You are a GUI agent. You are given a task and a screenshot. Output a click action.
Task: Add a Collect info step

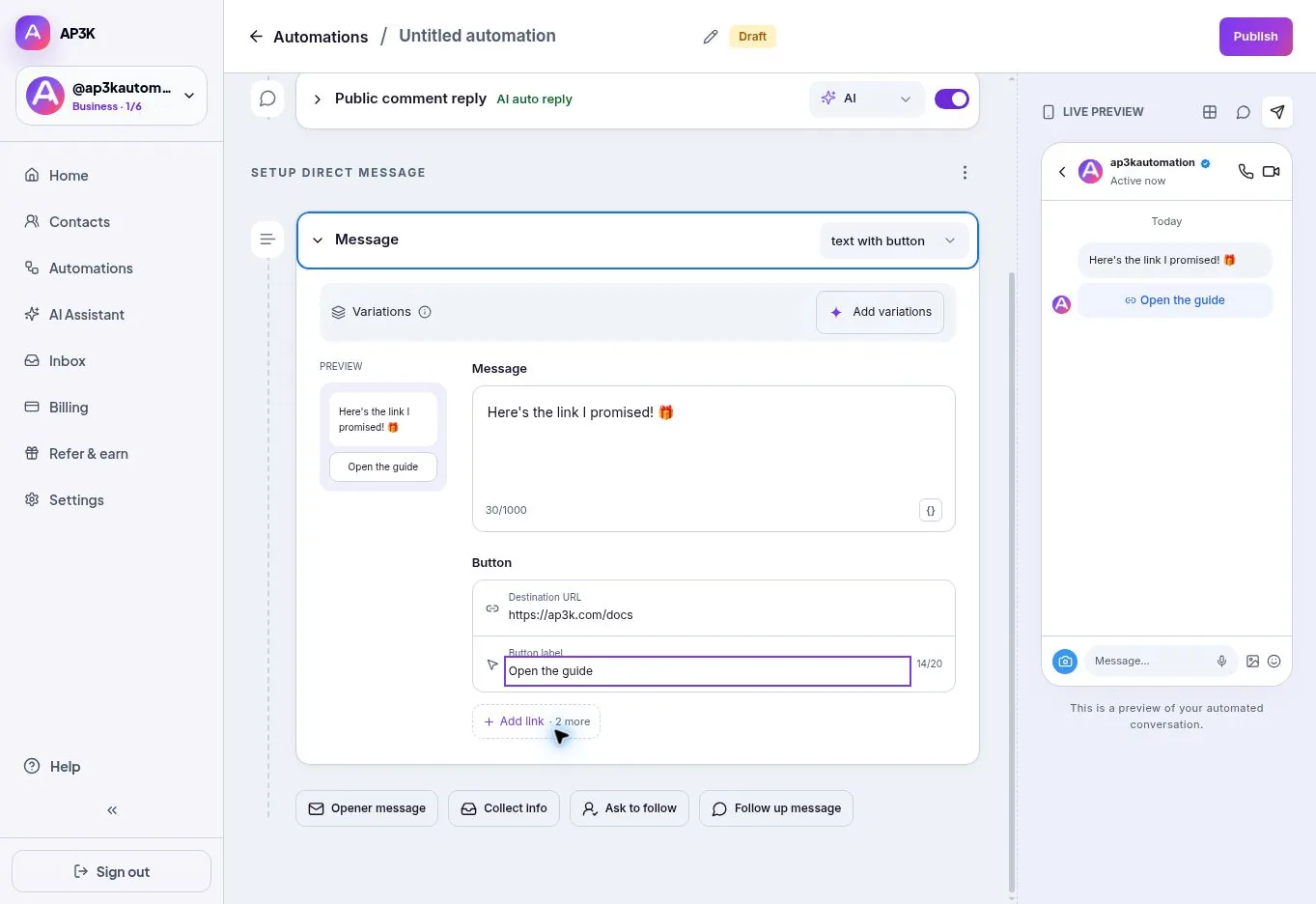504,808
